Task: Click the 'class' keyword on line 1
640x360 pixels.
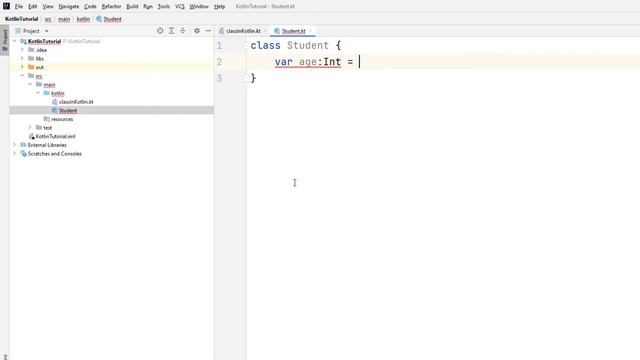Action: pos(265,45)
